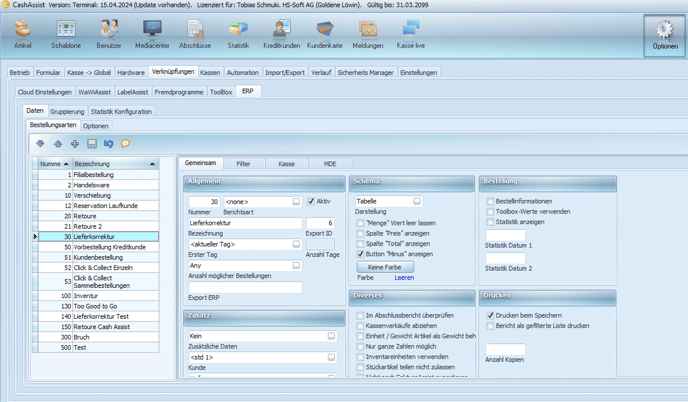Viewport: 688px width, 402px height.
Task: Switch to the Hardware tab
Action: 131,72
